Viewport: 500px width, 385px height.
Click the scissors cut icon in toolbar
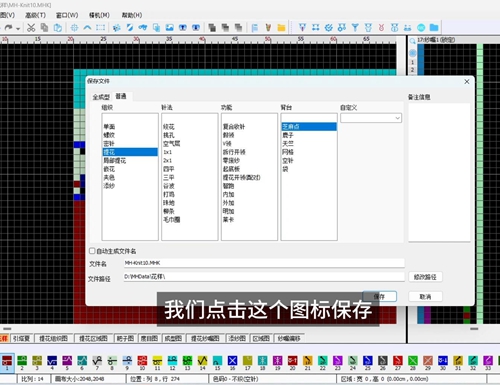[x=31, y=28]
